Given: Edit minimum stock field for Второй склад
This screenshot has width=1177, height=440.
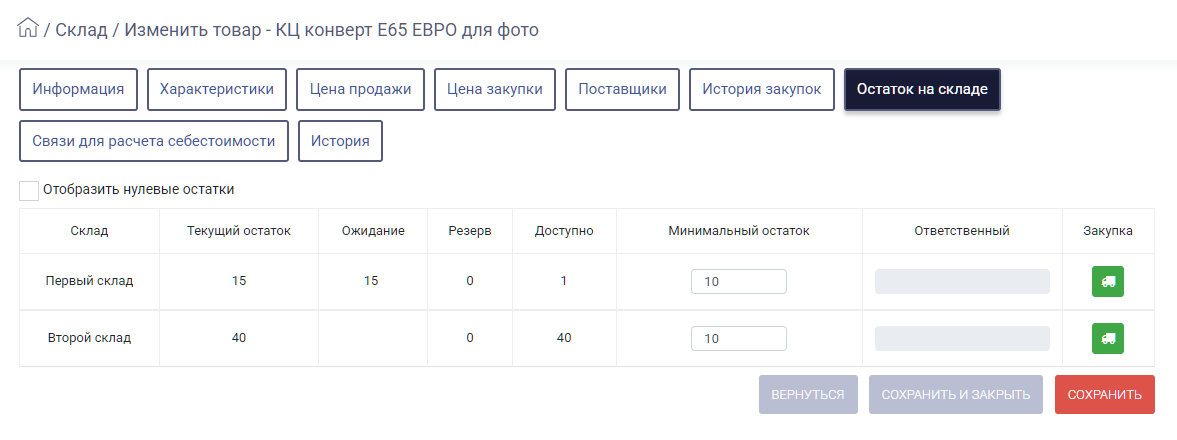Looking at the screenshot, I should coord(738,338).
